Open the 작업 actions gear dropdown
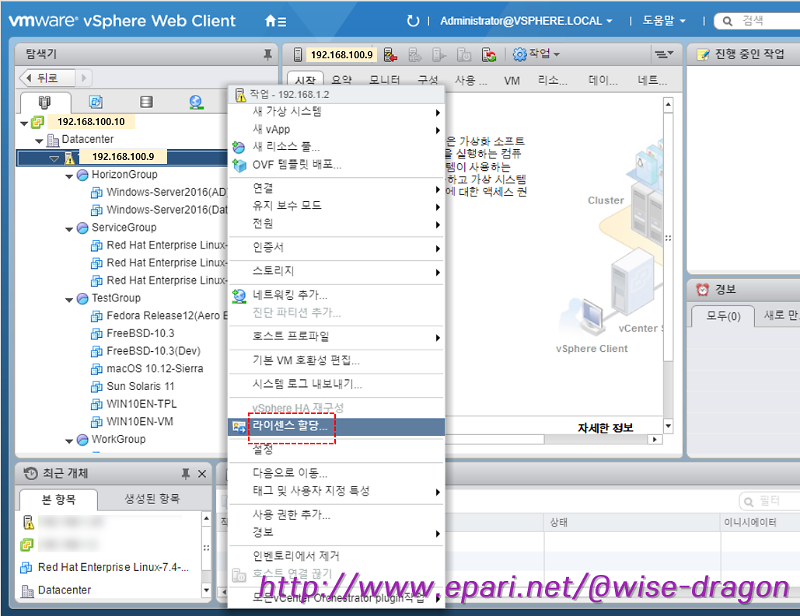Image resolution: width=800 pixels, height=616 pixels. [536, 54]
